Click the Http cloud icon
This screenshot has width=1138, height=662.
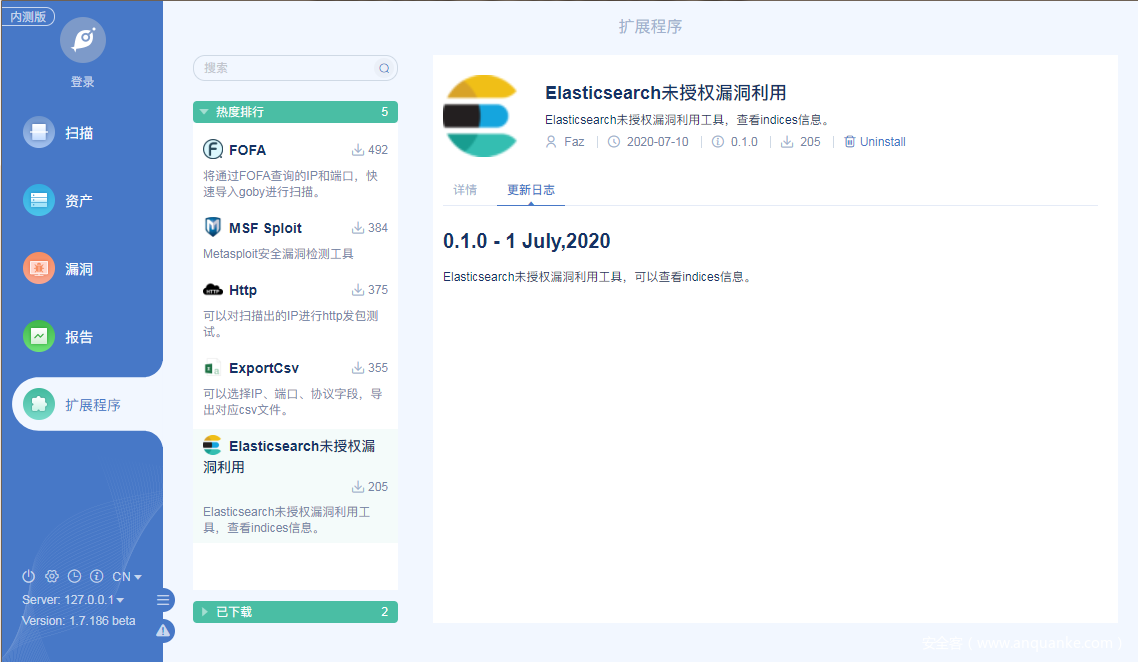pyautogui.click(x=213, y=290)
